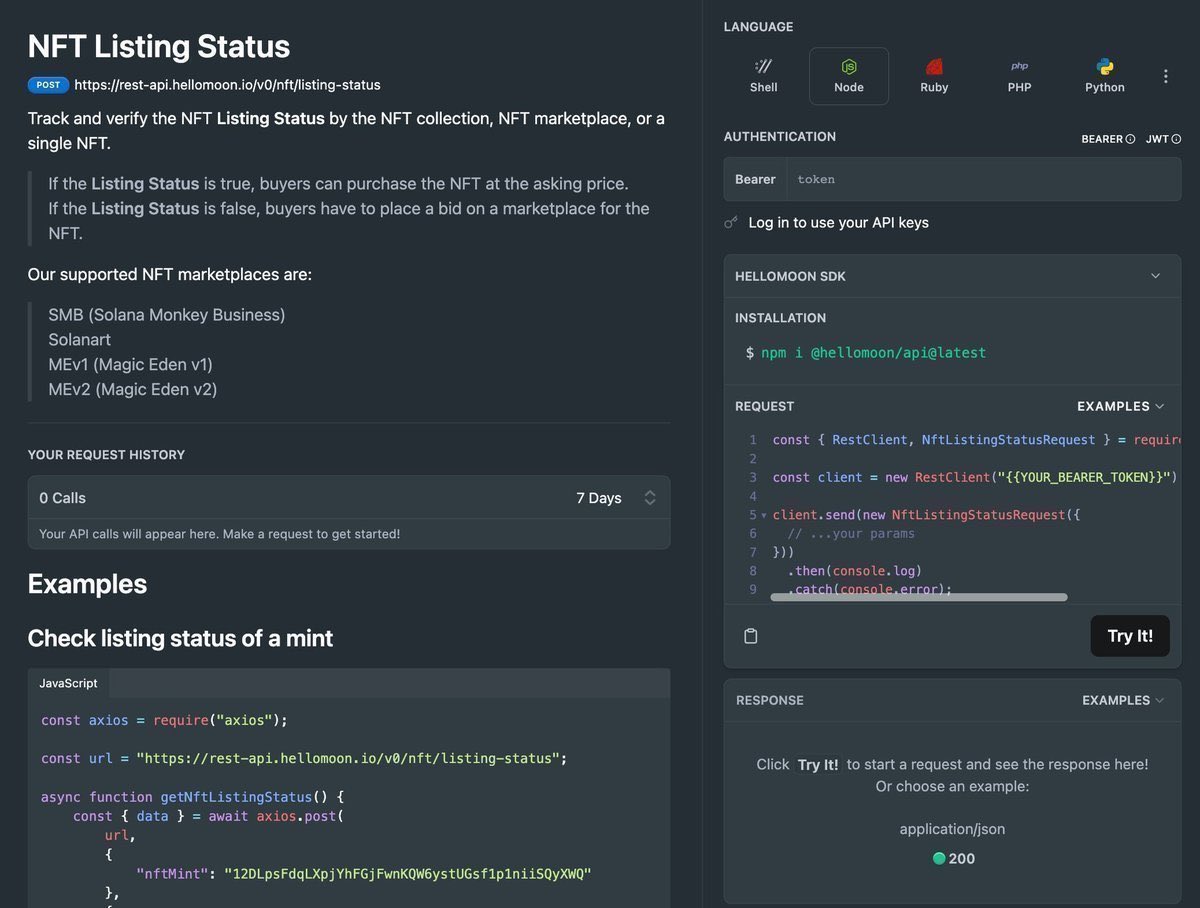Click the request code horizontal scrollbar
This screenshot has width=1200, height=908.
(919, 597)
